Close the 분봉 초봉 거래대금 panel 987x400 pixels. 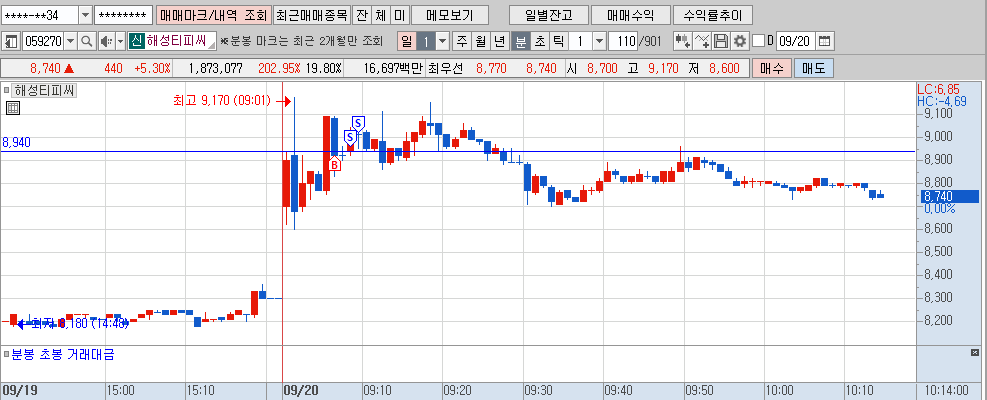pos(975,352)
